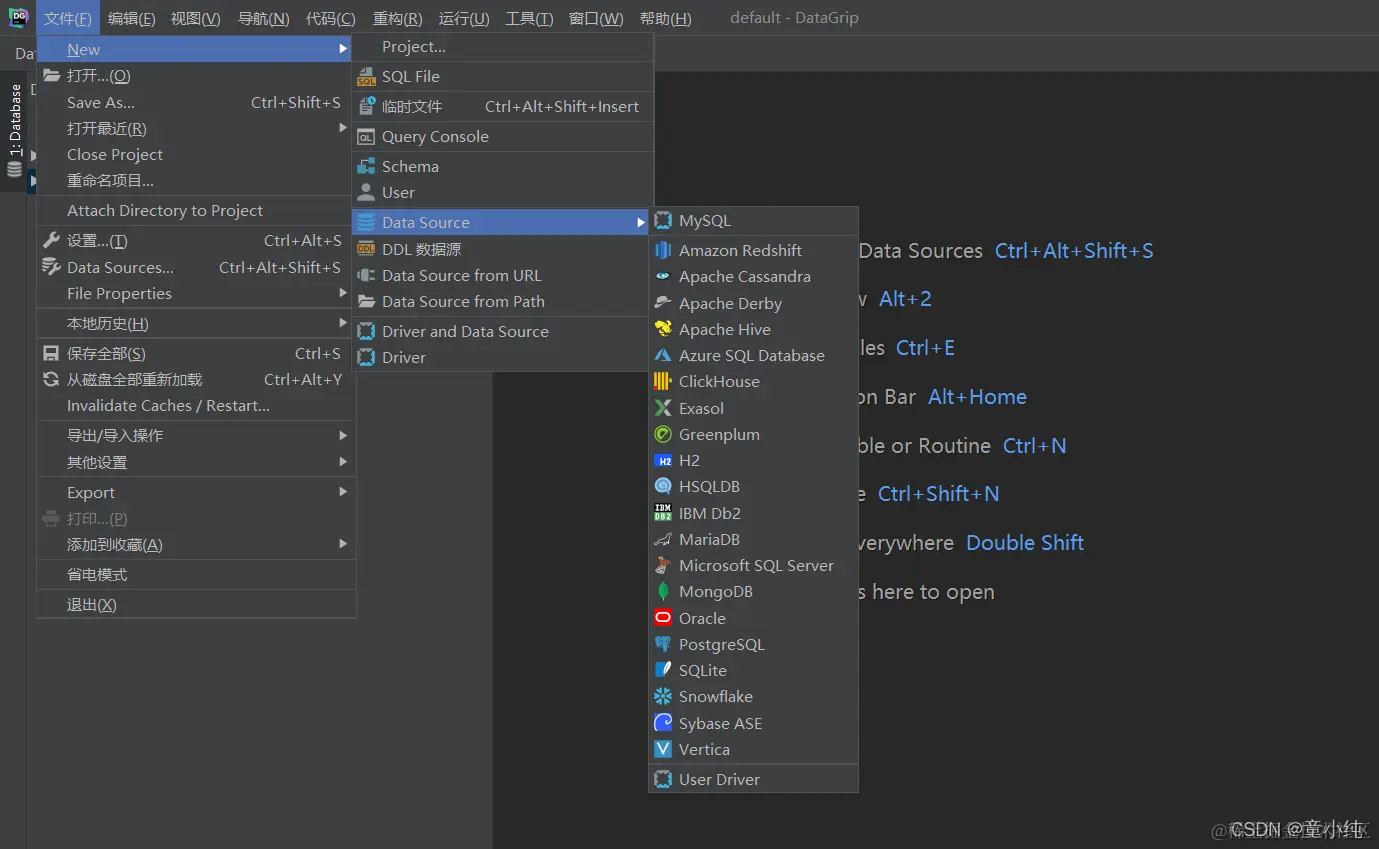Click the H2 database icon

pyautogui.click(x=663, y=460)
